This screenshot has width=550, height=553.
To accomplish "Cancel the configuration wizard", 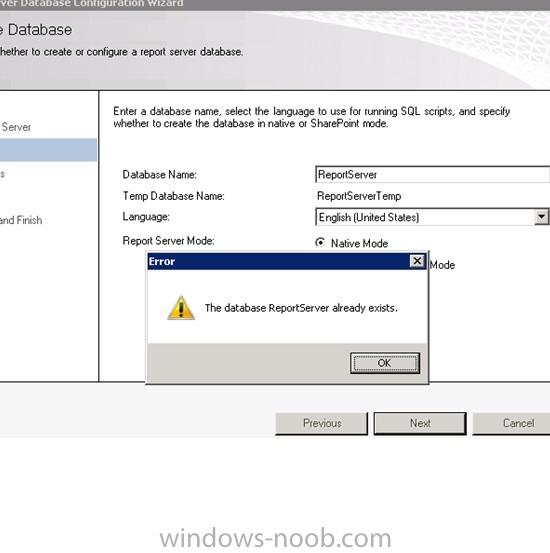I will (x=511, y=423).
